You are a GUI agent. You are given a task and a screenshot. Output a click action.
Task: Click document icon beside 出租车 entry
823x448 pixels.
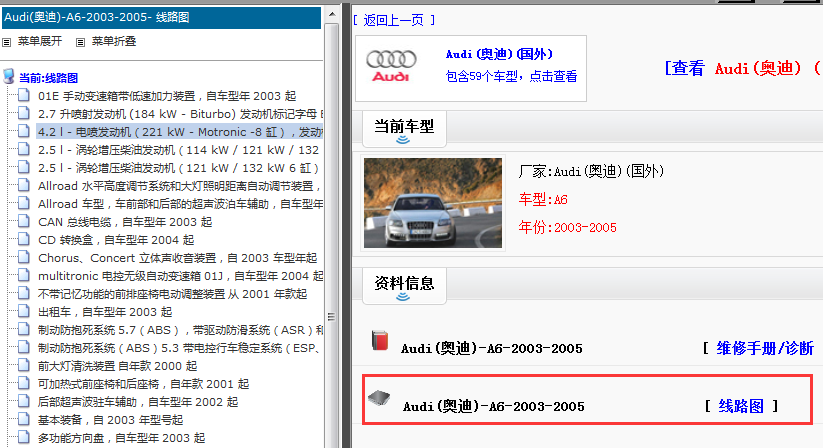tap(24, 311)
